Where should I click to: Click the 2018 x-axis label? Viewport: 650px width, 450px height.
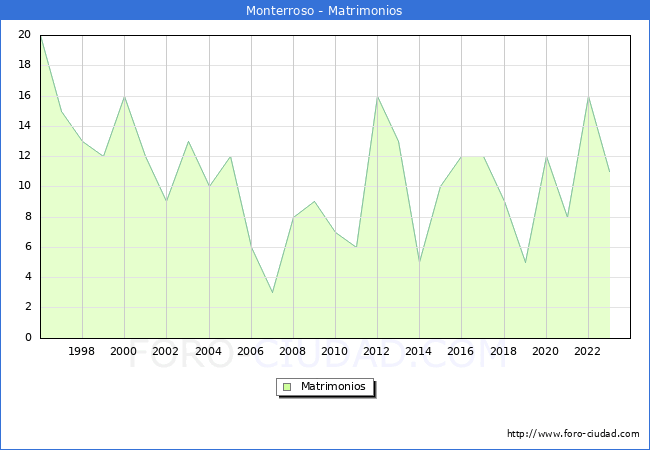pyautogui.click(x=504, y=351)
